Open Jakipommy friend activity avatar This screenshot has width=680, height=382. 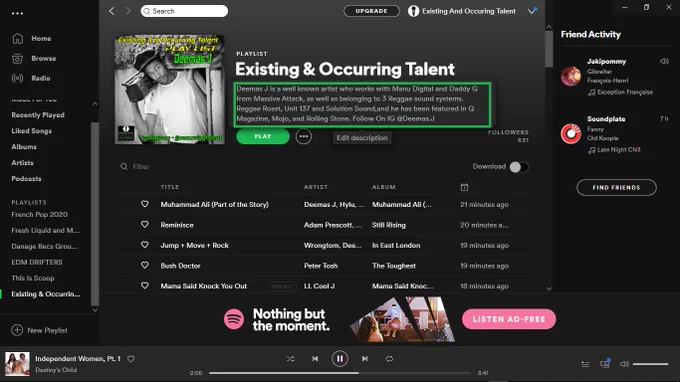click(x=570, y=76)
